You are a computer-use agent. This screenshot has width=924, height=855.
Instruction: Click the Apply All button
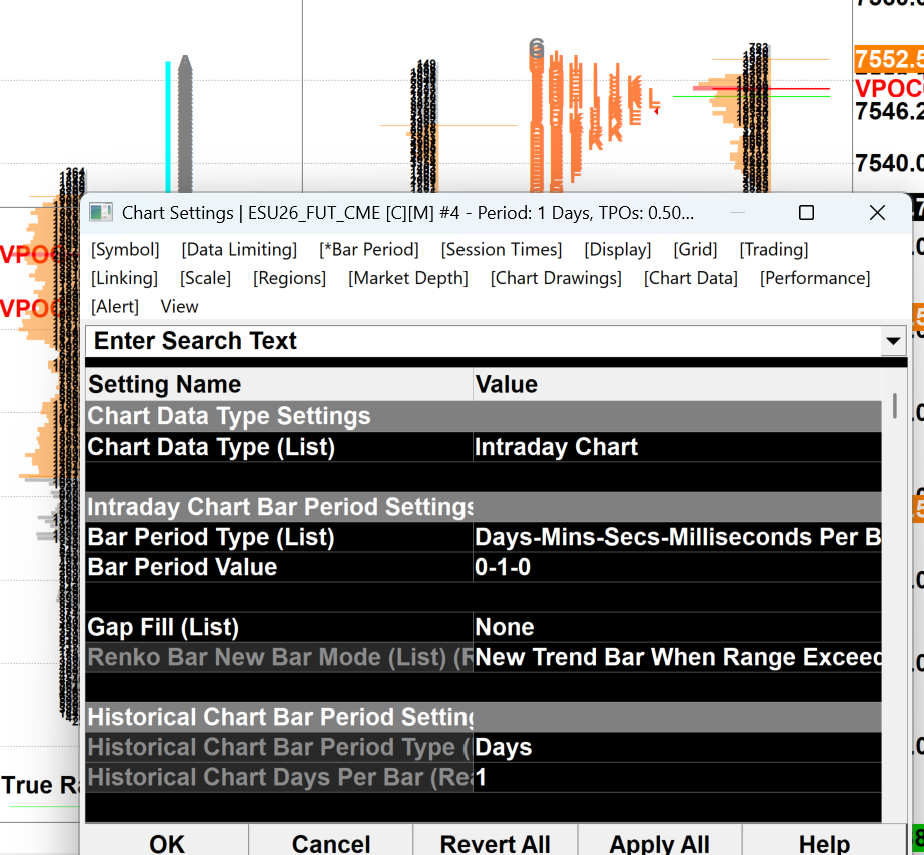click(659, 843)
